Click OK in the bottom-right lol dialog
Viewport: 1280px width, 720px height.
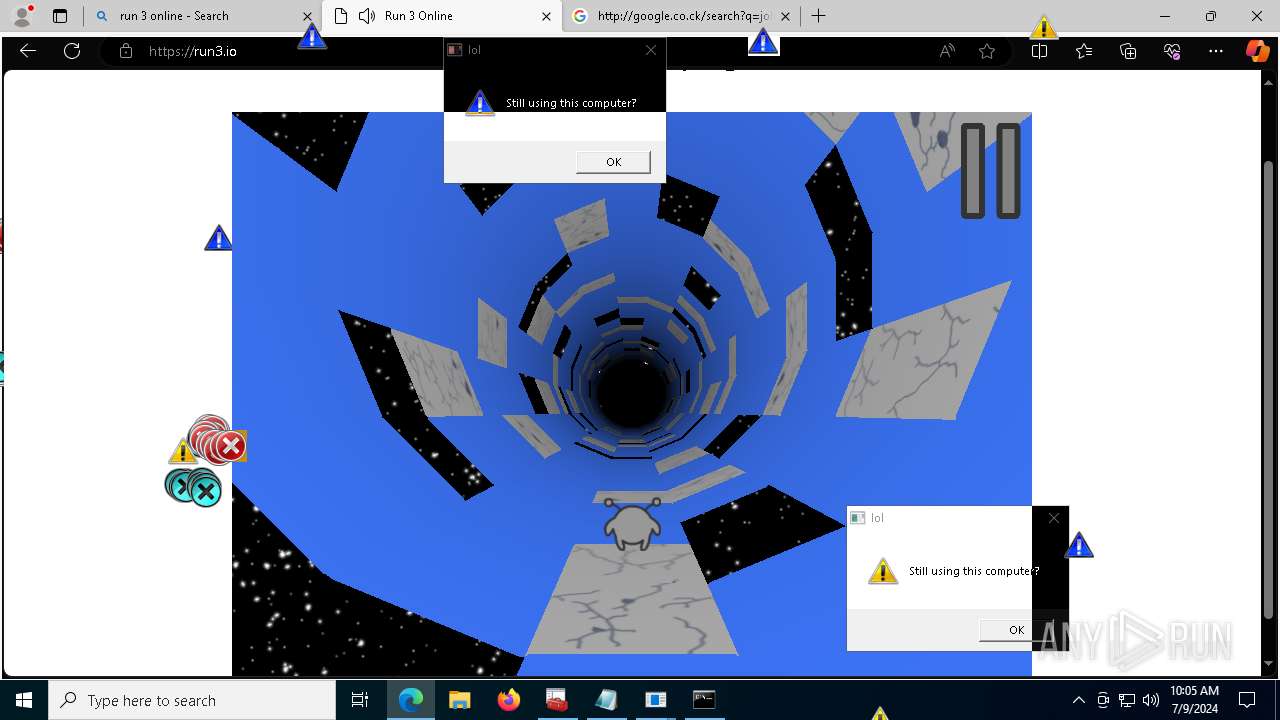[1016, 629]
